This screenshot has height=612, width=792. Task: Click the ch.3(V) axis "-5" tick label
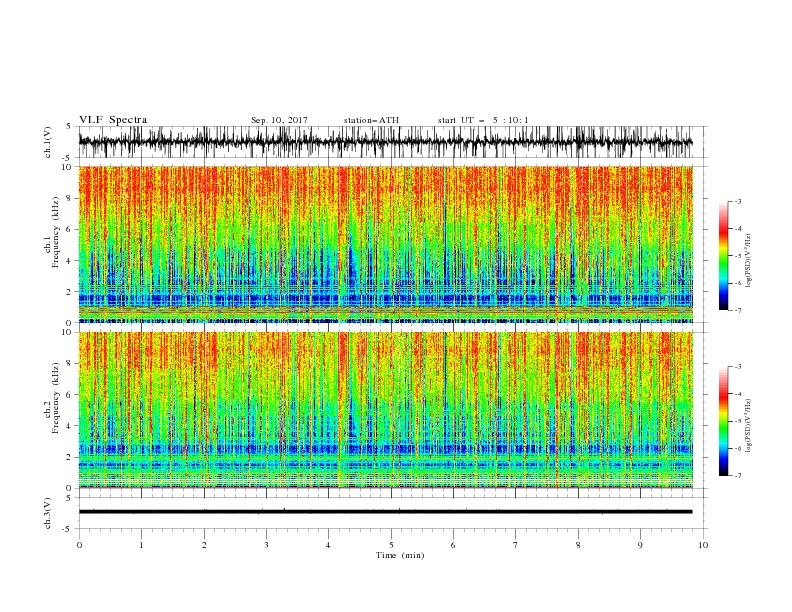pyautogui.click(x=68, y=529)
